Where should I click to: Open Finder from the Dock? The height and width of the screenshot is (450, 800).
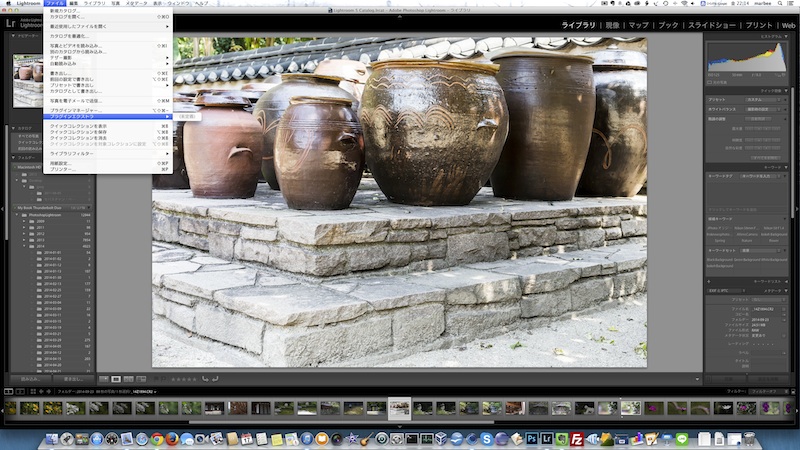[x=52, y=439]
